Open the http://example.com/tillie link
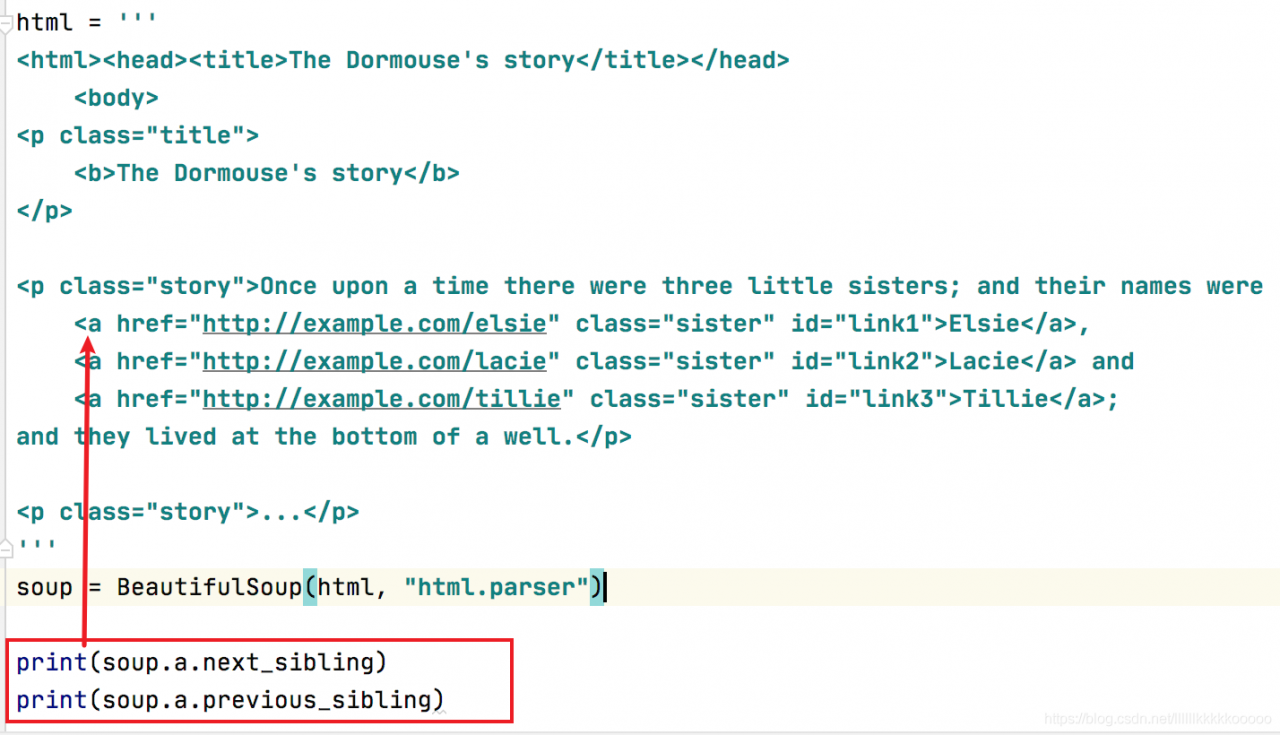Viewport: 1280px width, 735px height. tap(382, 399)
